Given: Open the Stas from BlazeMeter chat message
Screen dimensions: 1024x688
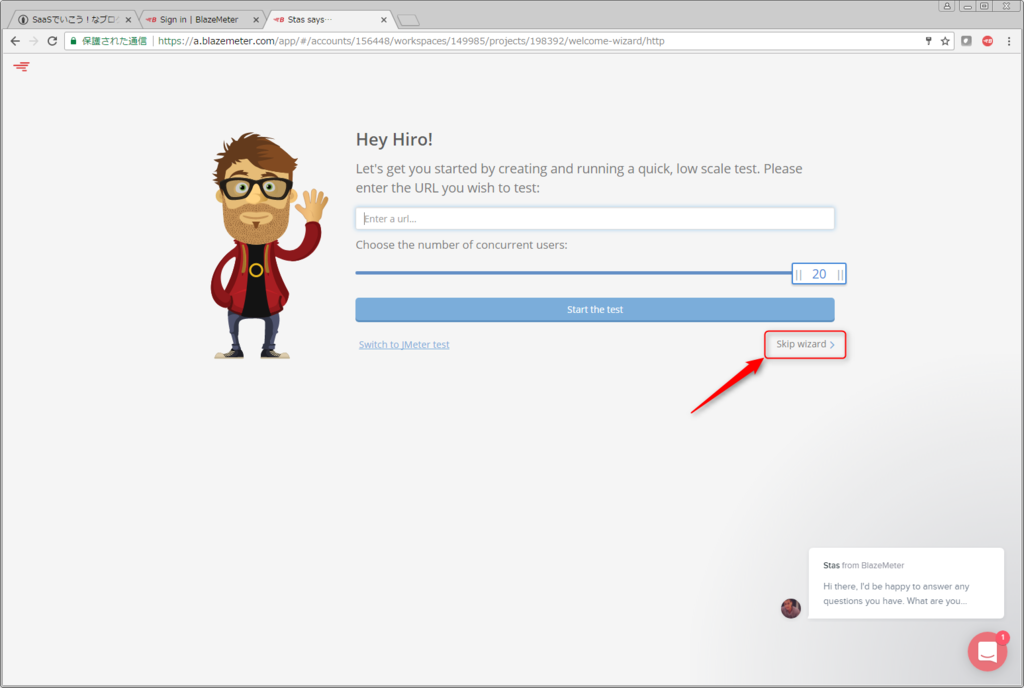Looking at the screenshot, I should [906, 583].
